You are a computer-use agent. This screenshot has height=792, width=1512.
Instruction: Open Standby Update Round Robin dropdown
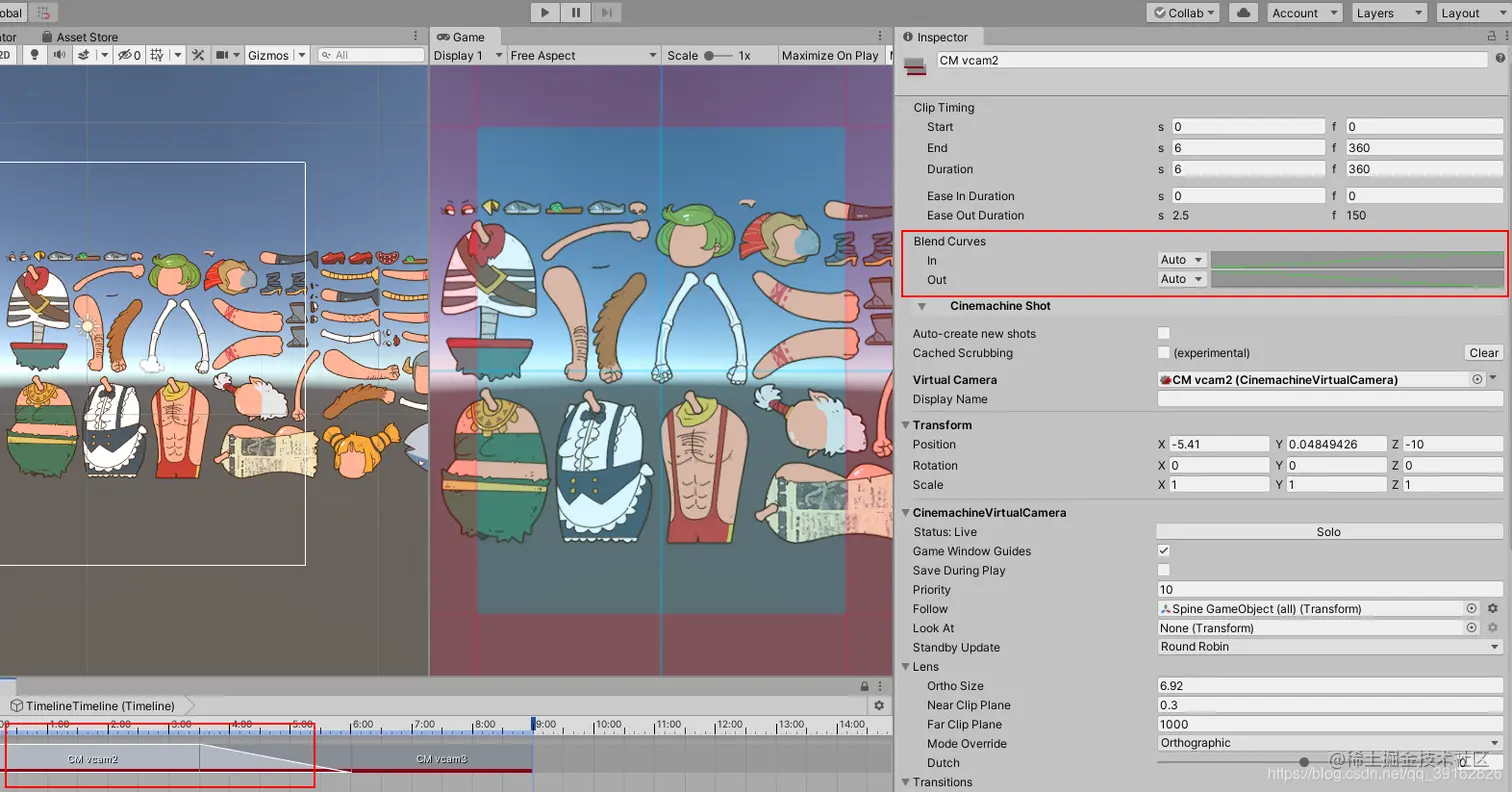[1329, 647]
